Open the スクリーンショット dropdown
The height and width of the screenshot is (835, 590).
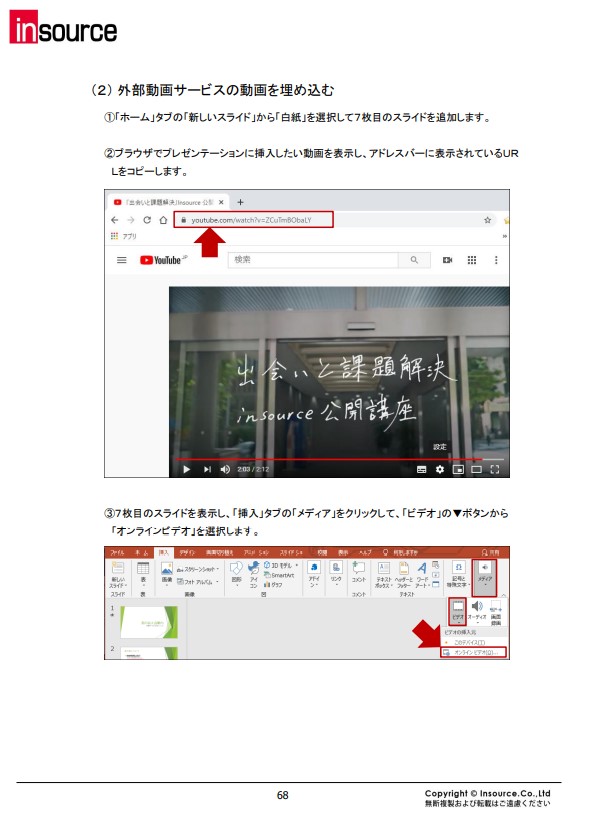[x=198, y=569]
